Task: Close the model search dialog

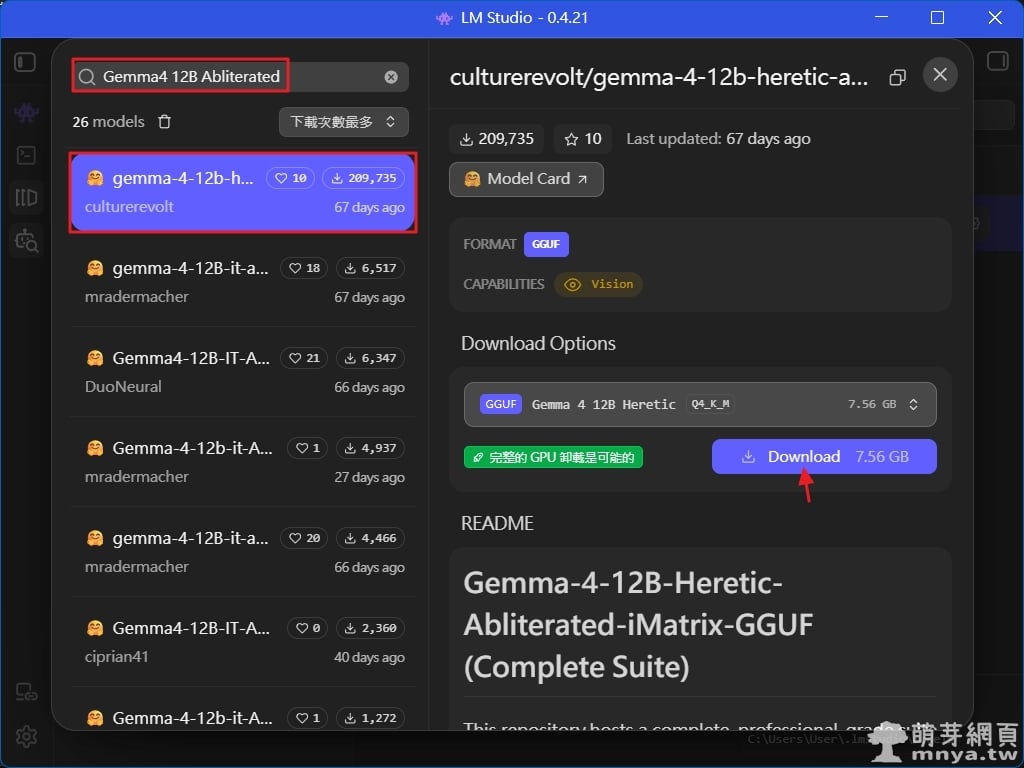Action: (x=940, y=74)
